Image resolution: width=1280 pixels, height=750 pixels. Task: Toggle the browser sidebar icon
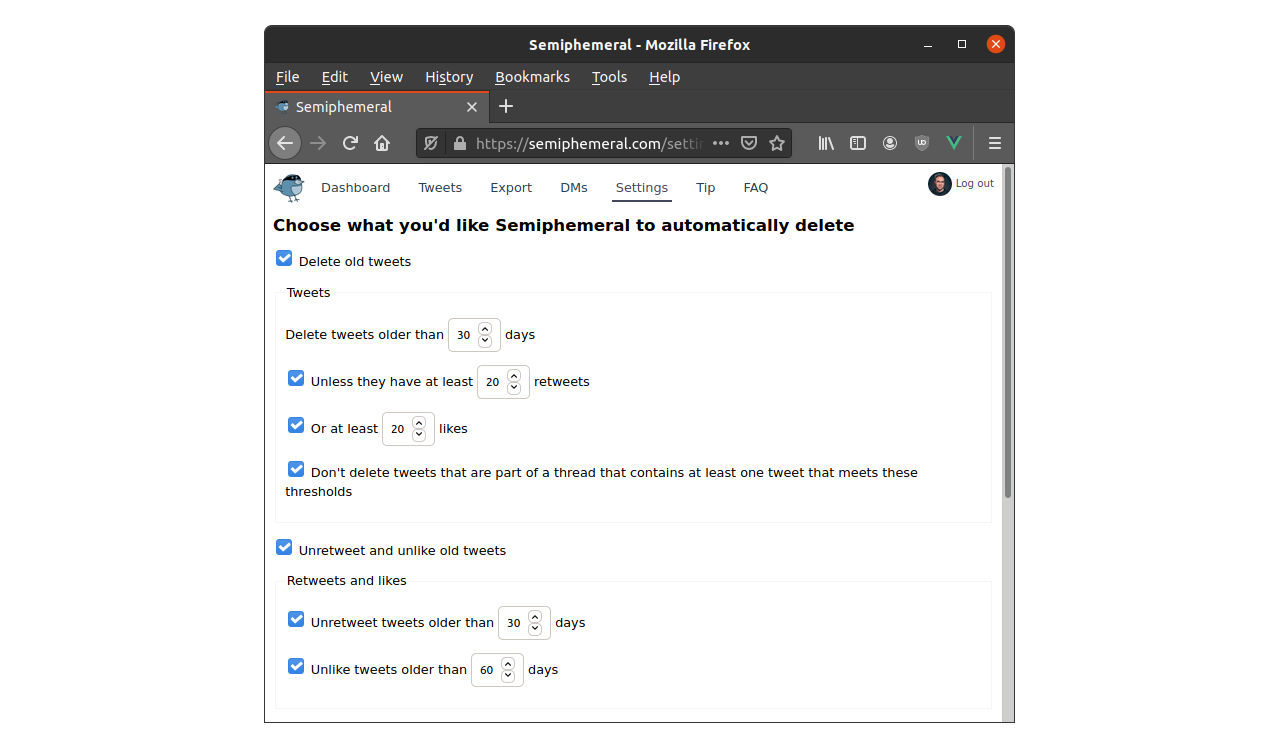point(858,143)
